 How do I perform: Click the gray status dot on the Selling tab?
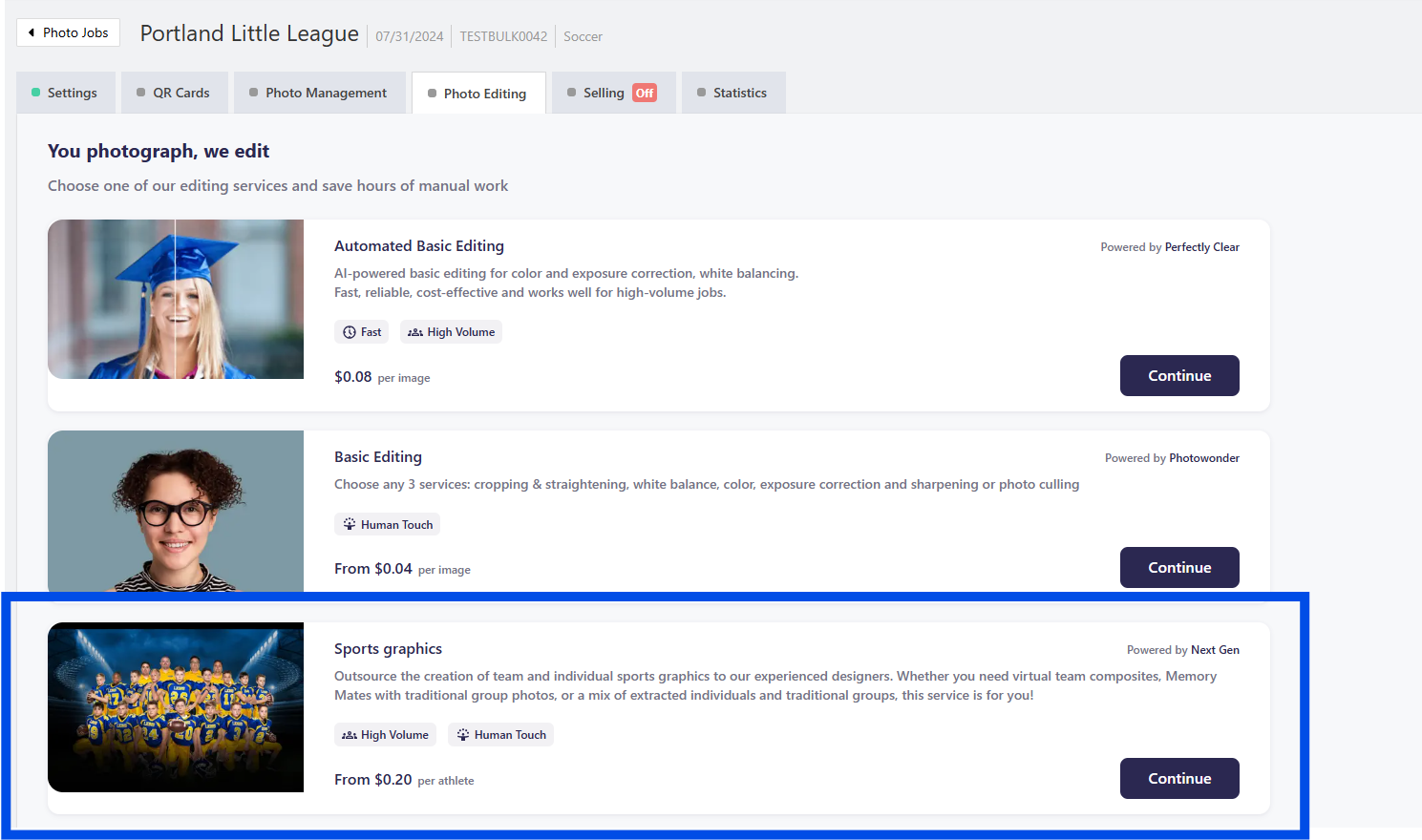point(572,93)
